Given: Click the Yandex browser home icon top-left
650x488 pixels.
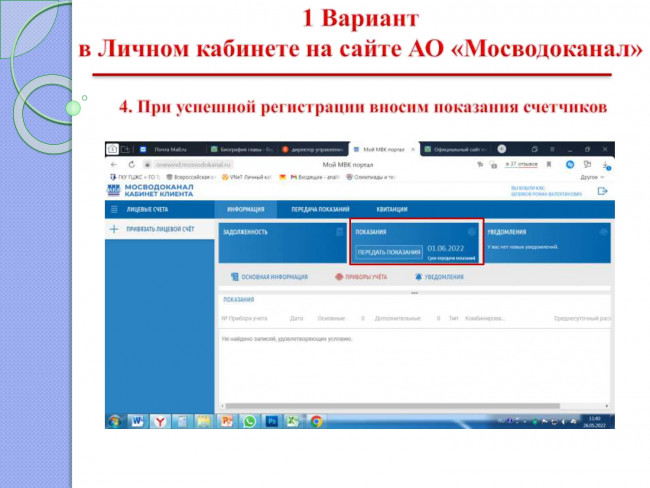Looking at the screenshot, I should [112, 149].
